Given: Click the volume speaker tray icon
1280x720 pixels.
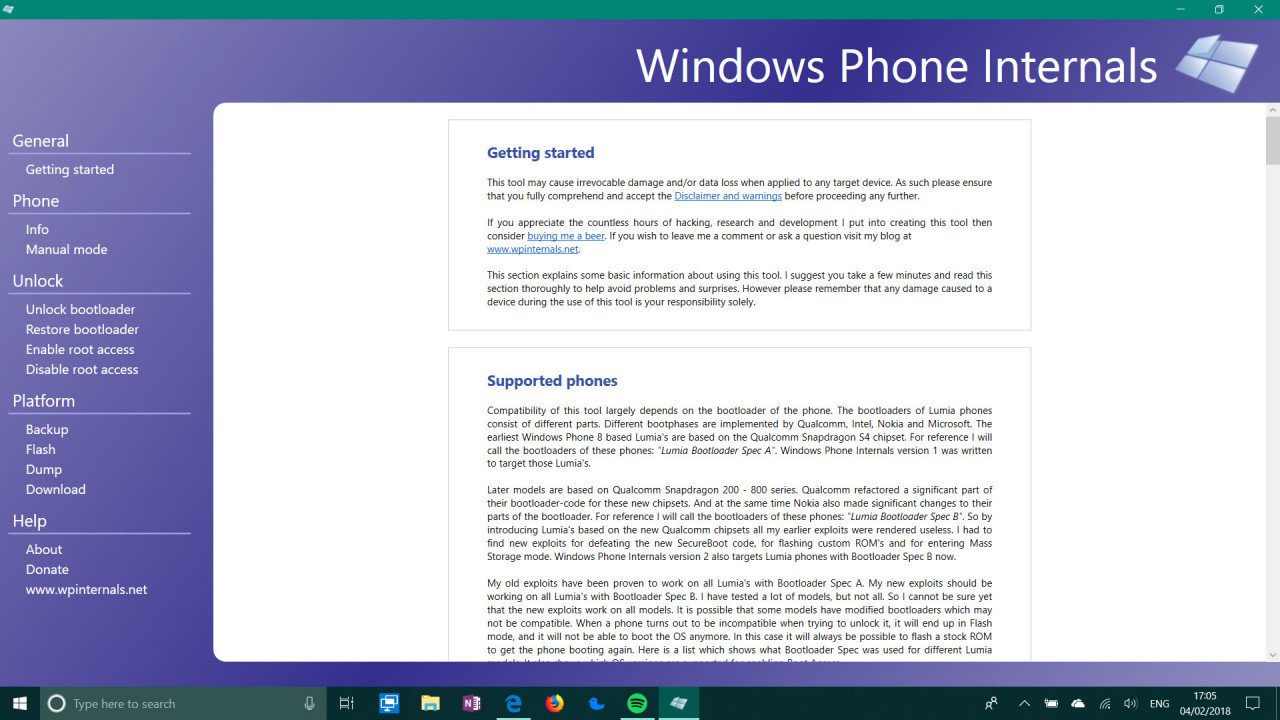Looking at the screenshot, I should coord(1131,703).
